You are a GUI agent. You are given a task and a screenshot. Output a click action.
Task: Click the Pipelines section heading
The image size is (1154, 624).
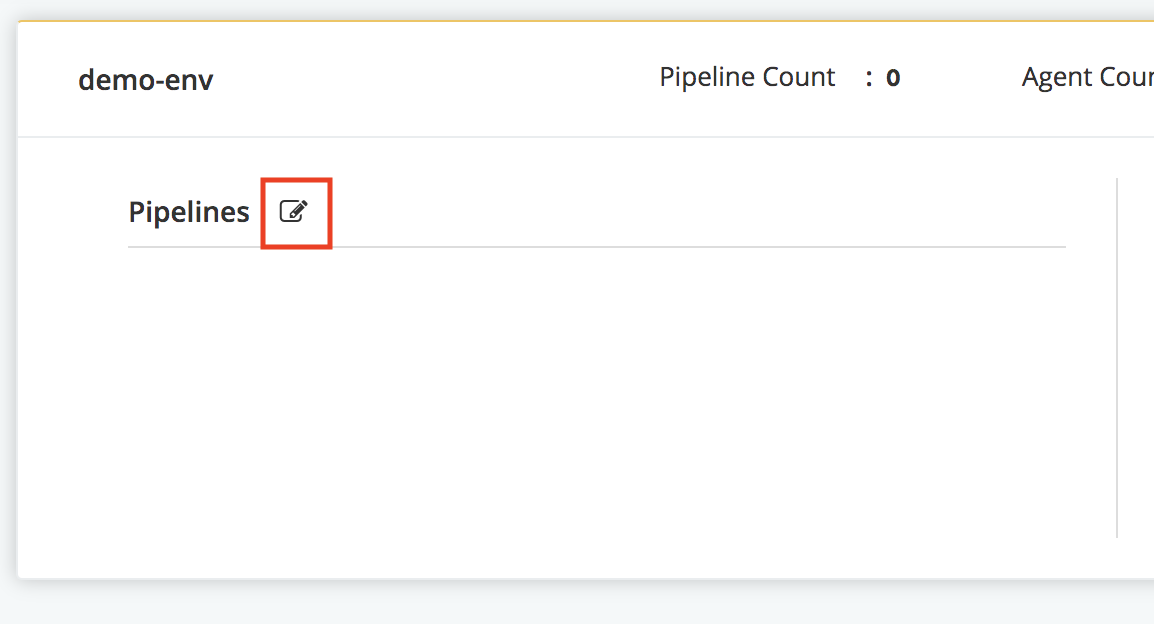[189, 212]
